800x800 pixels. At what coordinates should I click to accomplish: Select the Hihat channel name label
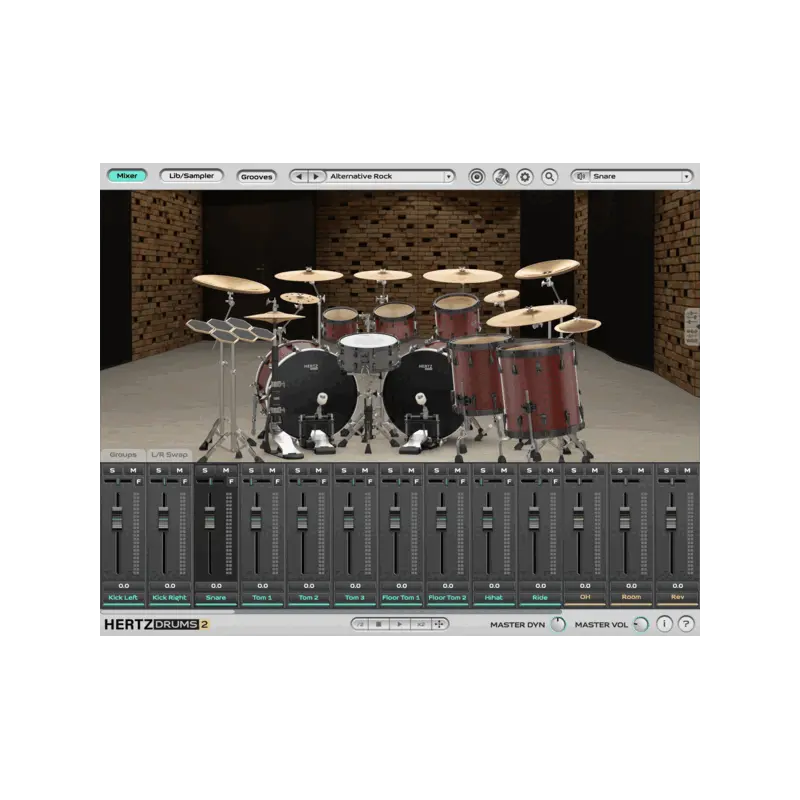coord(494,597)
